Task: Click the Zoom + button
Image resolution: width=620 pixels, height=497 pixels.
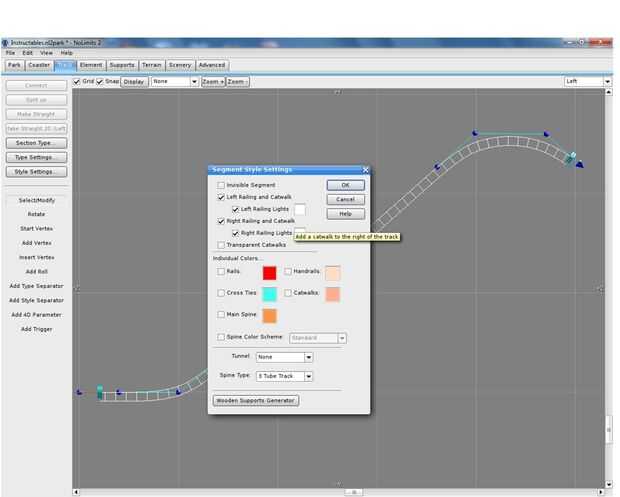Action: point(213,82)
